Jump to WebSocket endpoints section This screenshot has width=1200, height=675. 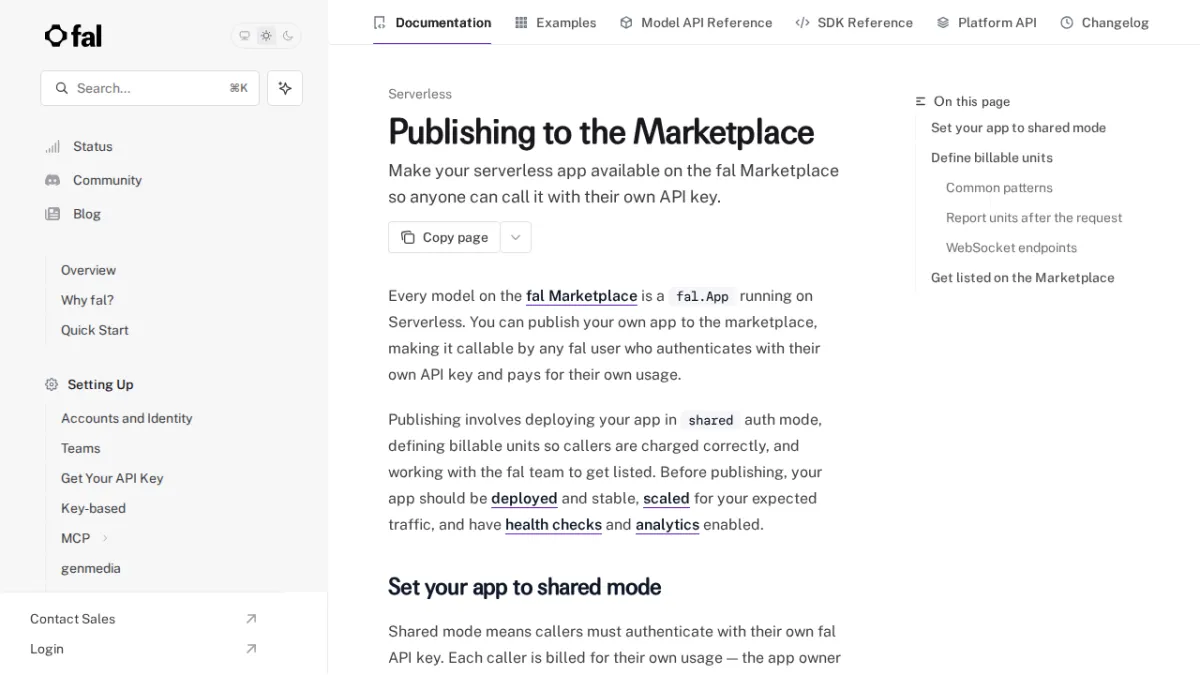(x=1011, y=247)
